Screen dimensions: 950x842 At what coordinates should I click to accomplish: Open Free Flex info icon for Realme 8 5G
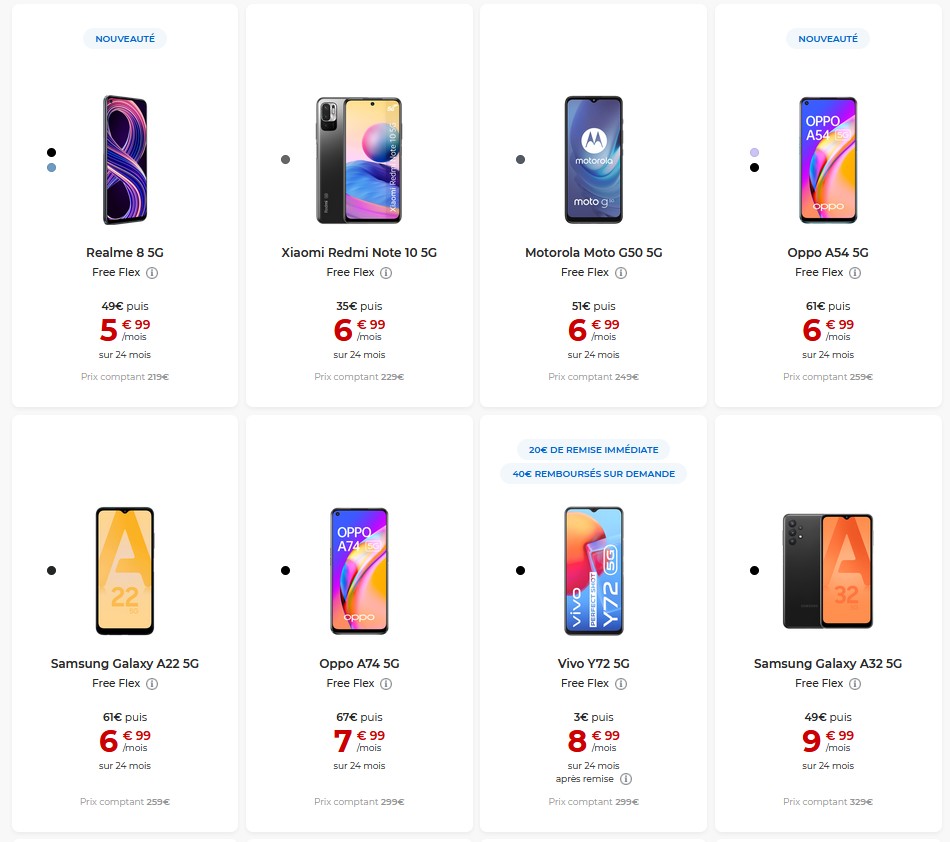click(x=152, y=273)
